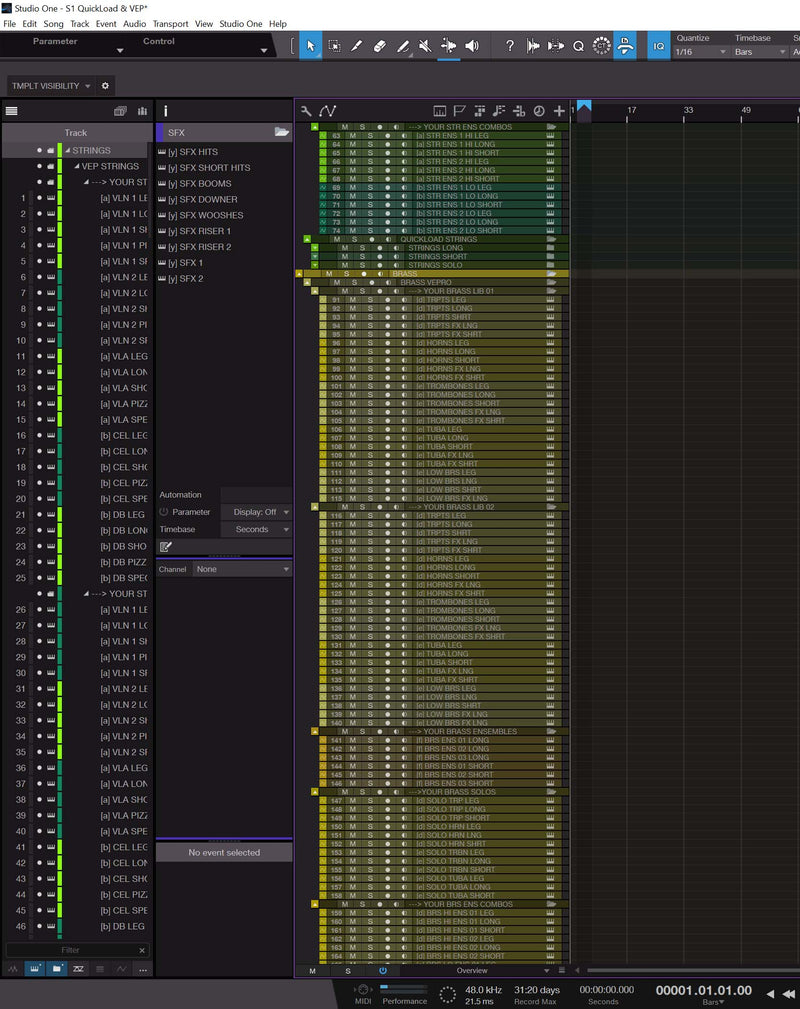Collapse the STRINGS folder in track list
The image size is (800, 1009).
click(67, 151)
